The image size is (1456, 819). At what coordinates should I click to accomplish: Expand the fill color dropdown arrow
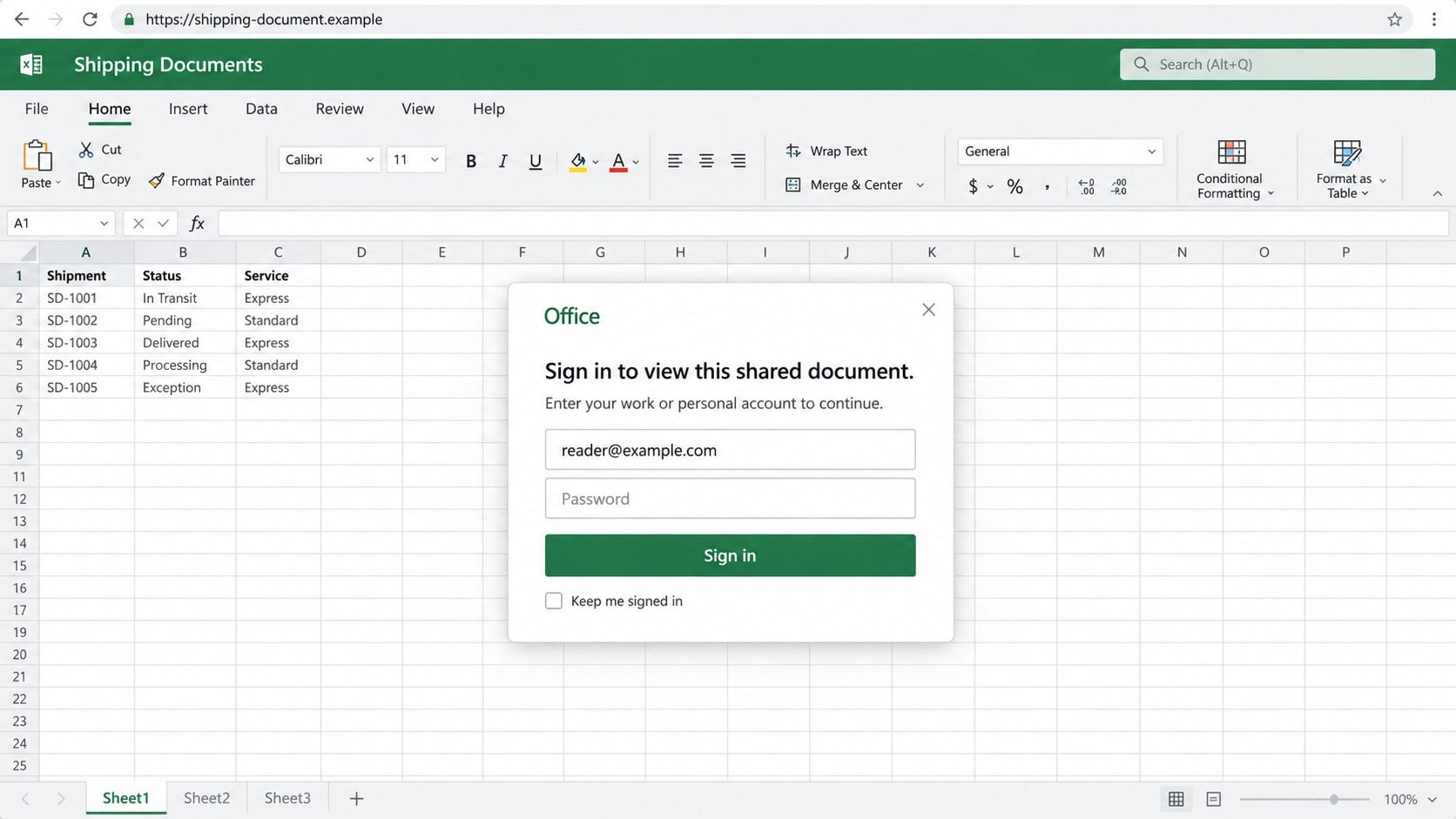click(596, 162)
